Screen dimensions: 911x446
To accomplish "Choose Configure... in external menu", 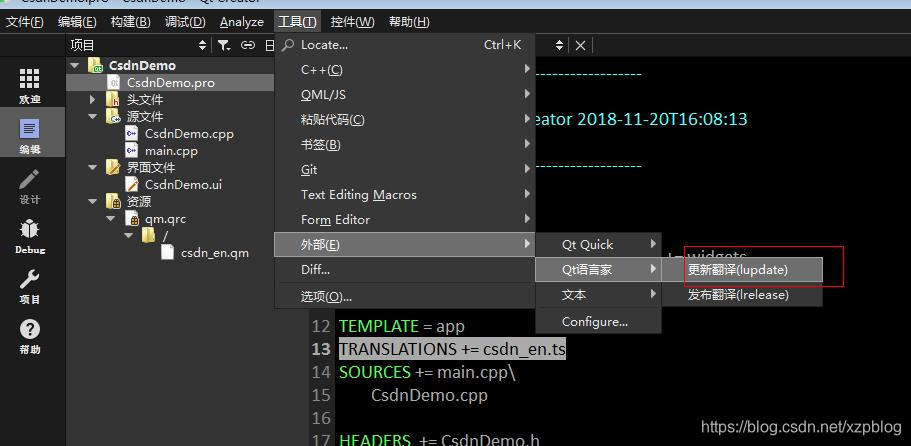I will pyautogui.click(x=598, y=322).
